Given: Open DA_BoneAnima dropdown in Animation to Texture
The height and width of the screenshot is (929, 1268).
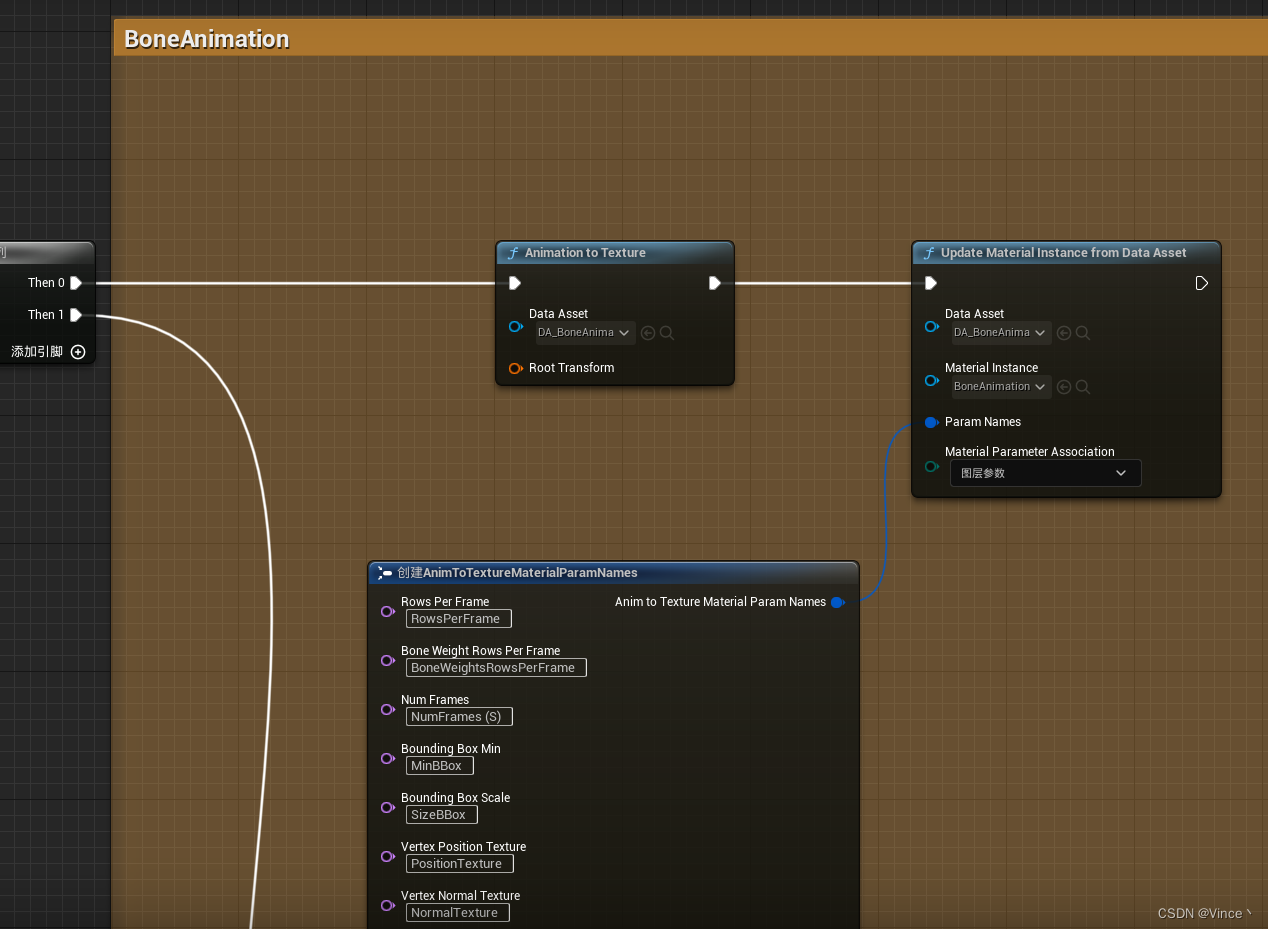Looking at the screenshot, I should click(x=586, y=333).
